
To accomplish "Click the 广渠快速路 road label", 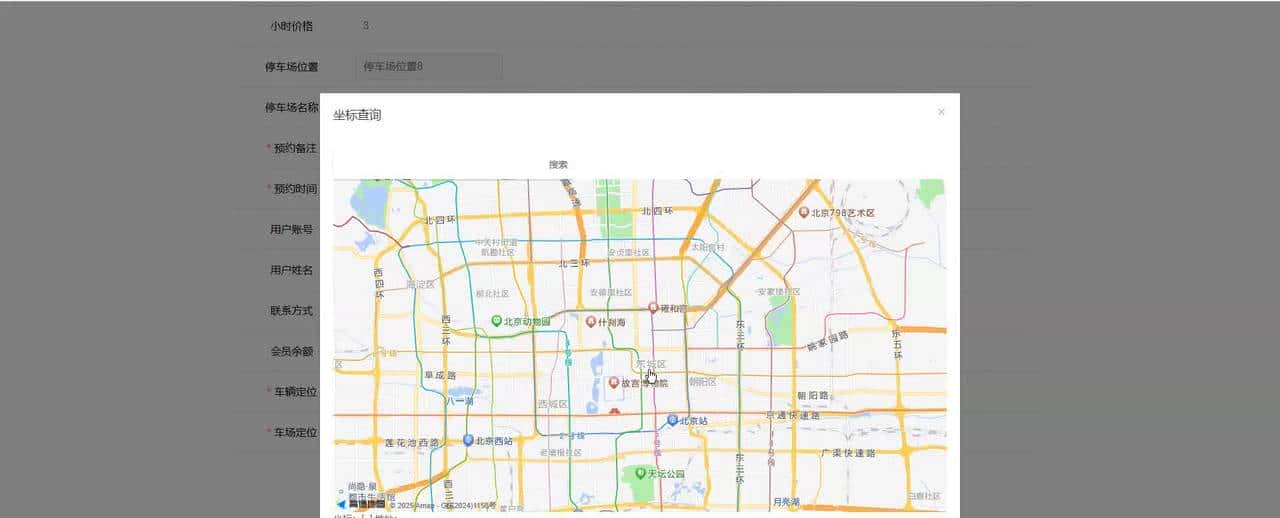I will [x=848, y=453].
